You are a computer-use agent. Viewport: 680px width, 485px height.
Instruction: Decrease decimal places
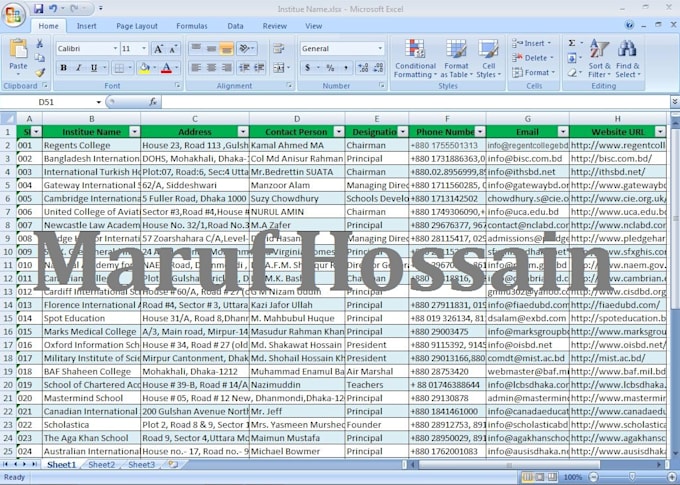point(378,68)
